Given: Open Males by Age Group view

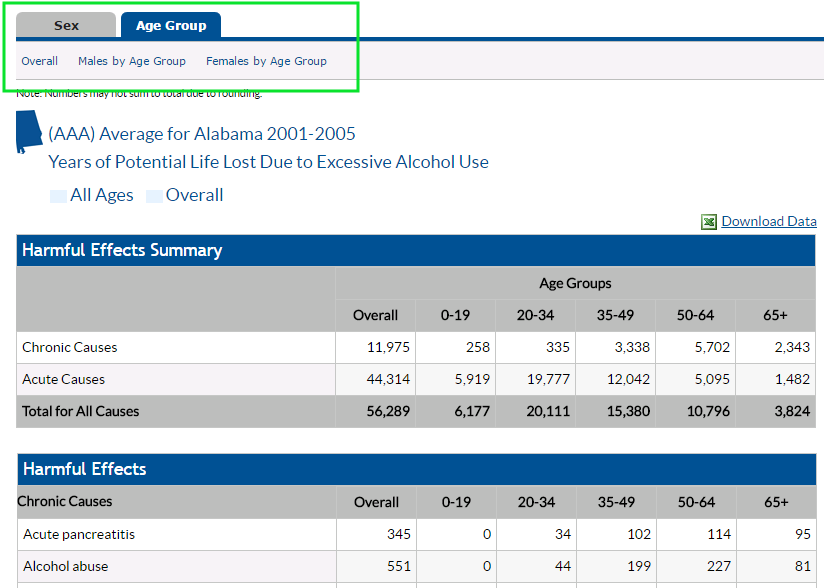Looking at the screenshot, I should (132, 61).
